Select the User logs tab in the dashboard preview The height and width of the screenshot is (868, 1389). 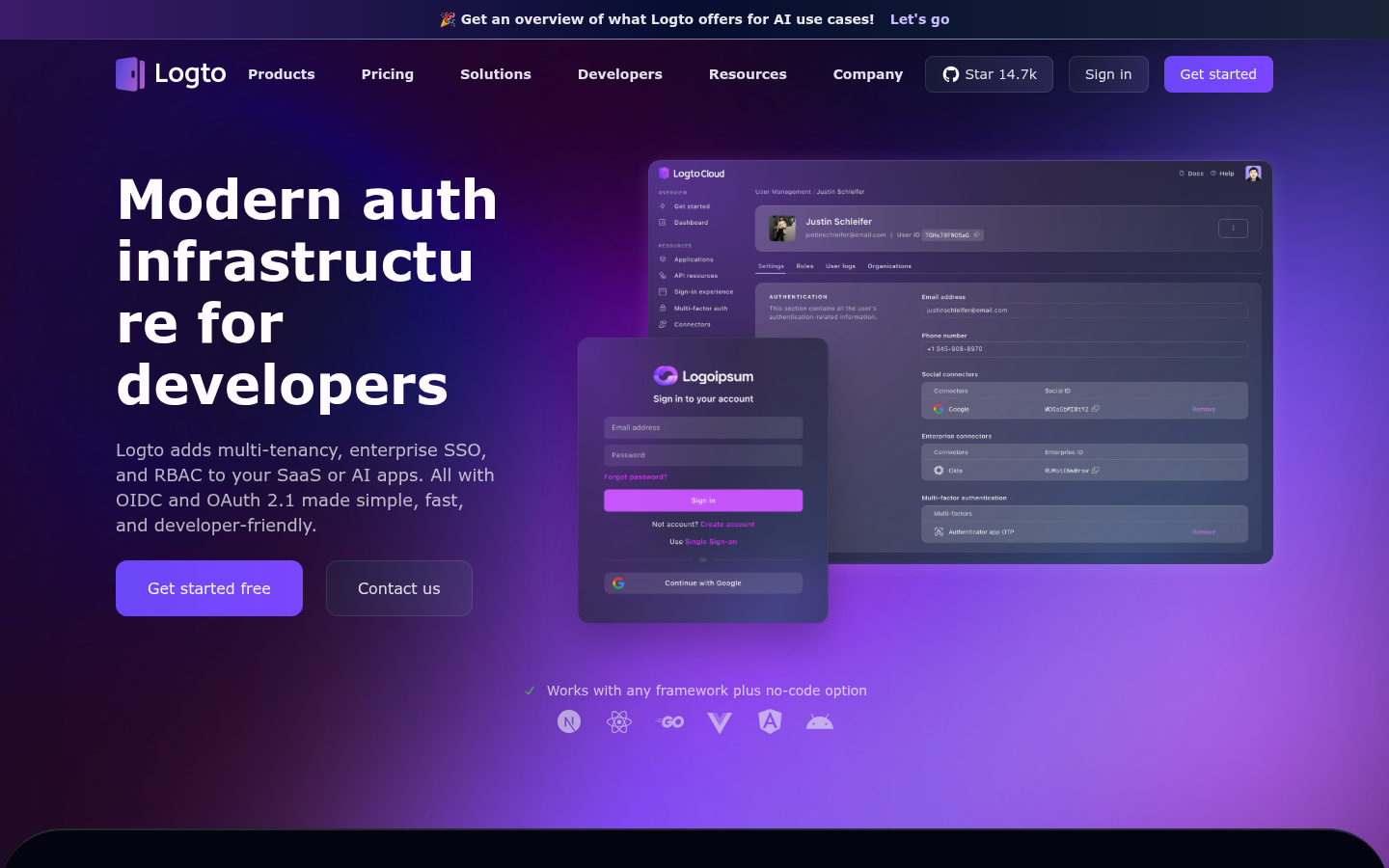(x=840, y=266)
